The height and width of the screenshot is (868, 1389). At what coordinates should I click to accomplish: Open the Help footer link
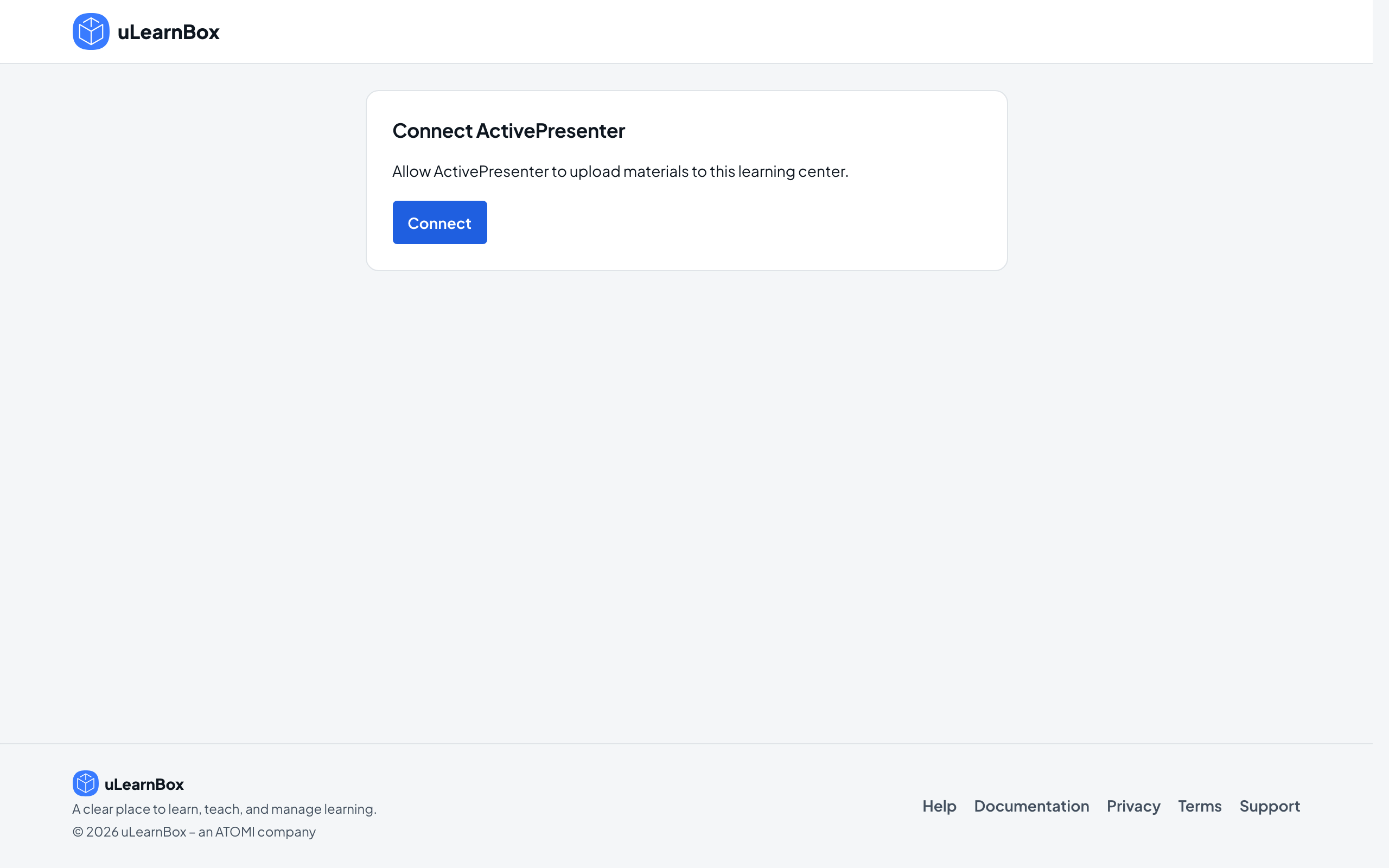(x=939, y=806)
